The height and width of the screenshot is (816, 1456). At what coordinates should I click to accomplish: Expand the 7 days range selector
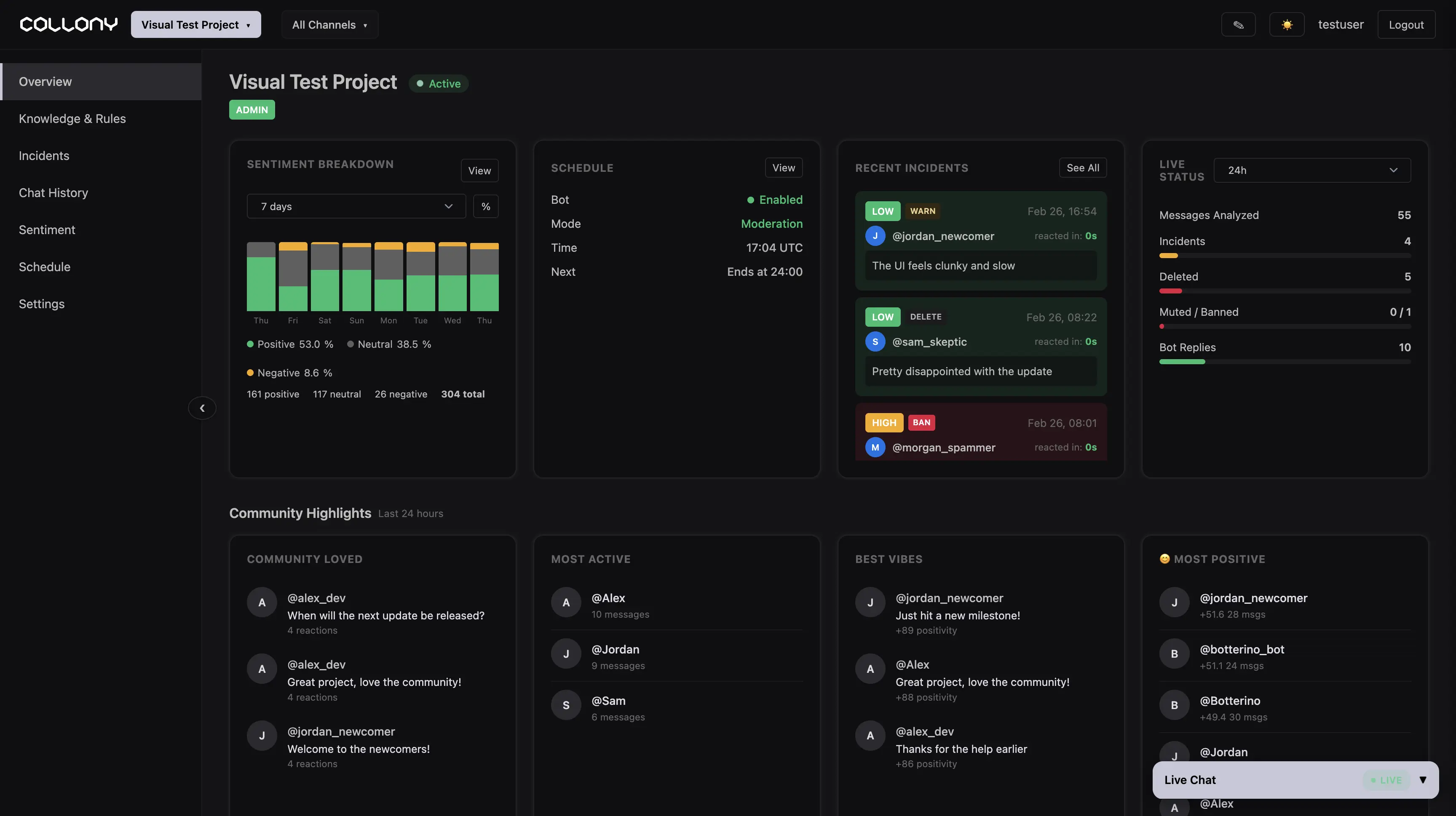point(356,207)
